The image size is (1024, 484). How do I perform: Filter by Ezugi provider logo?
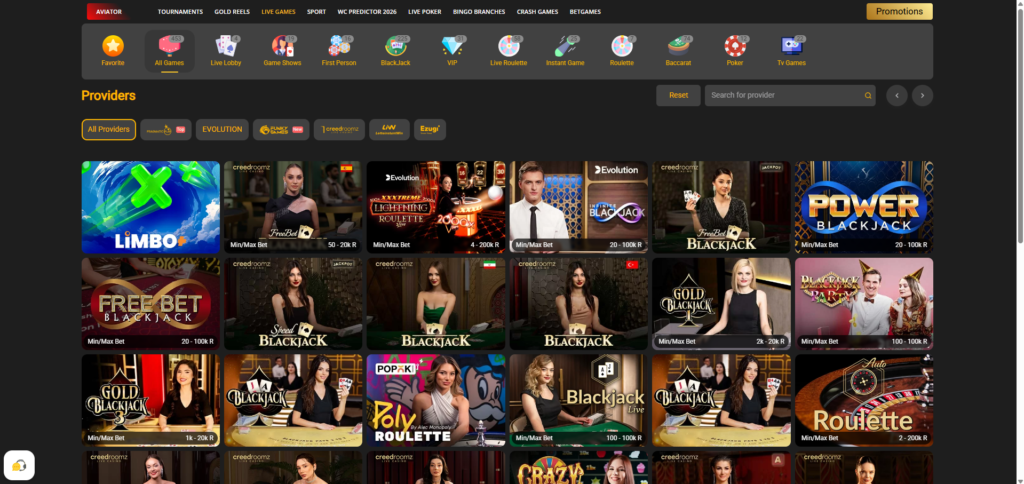430,129
